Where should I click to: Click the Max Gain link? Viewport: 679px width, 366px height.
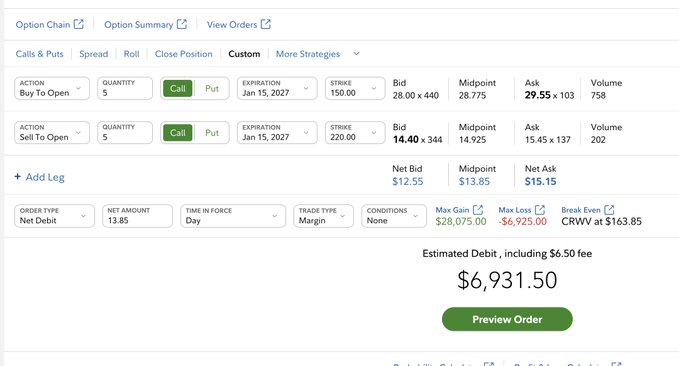[452, 210]
